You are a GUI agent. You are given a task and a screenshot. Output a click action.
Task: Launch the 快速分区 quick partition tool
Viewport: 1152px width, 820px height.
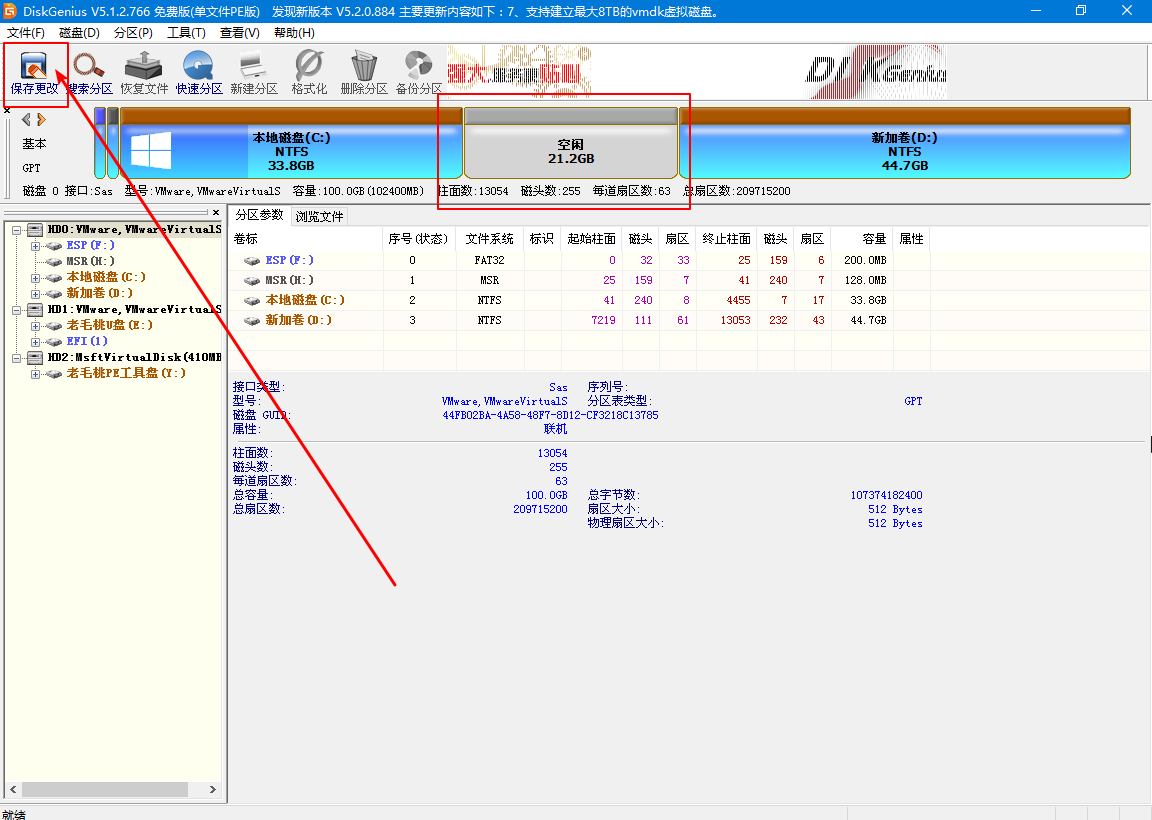(199, 73)
